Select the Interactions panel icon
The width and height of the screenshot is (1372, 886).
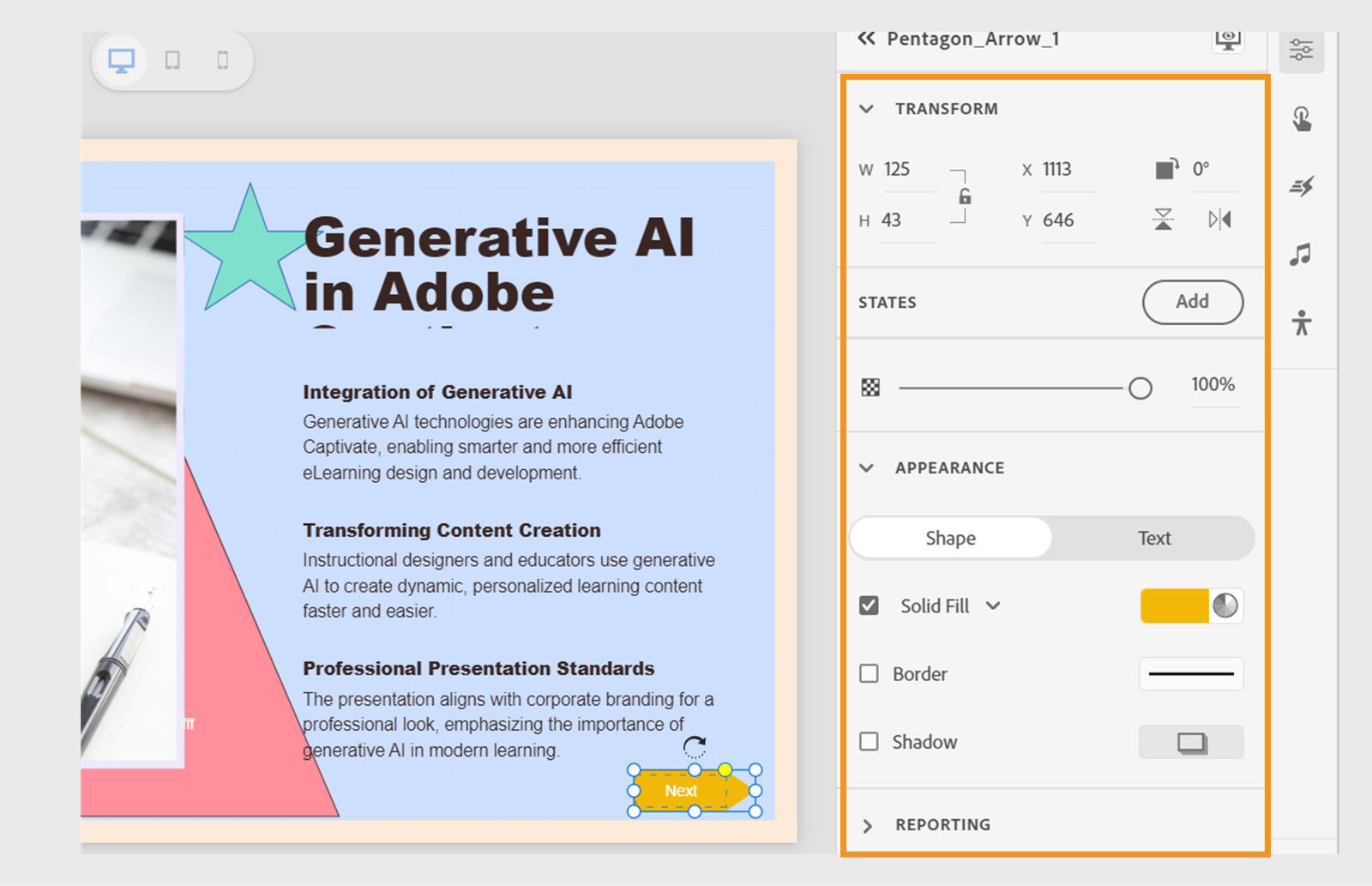click(1303, 120)
